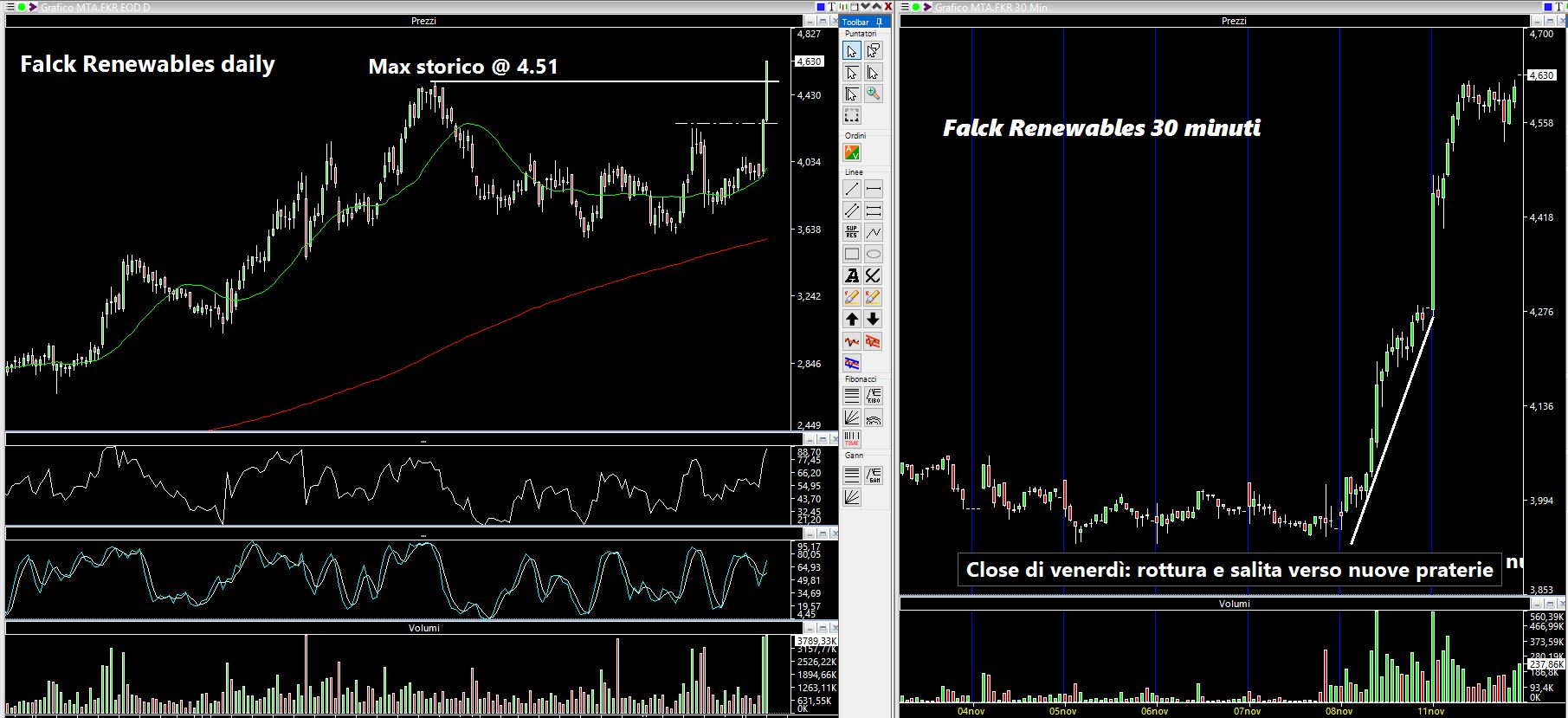Click the up chevron in daily chart title
The image size is (1568, 718).
(x=876, y=7)
